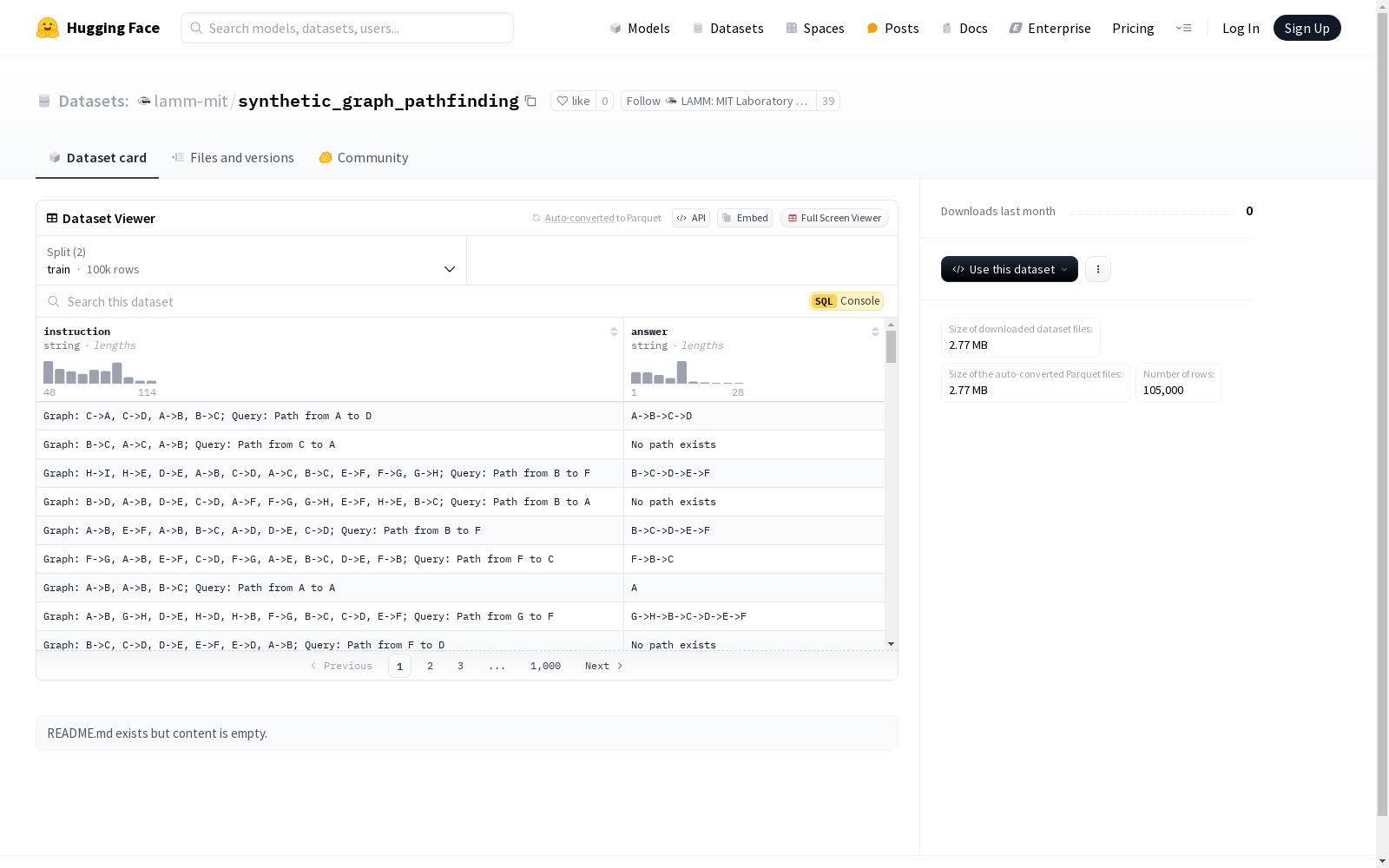Click the G->H->B->C->D->E->F answer cell
The image size is (1389, 868).
[x=754, y=616]
